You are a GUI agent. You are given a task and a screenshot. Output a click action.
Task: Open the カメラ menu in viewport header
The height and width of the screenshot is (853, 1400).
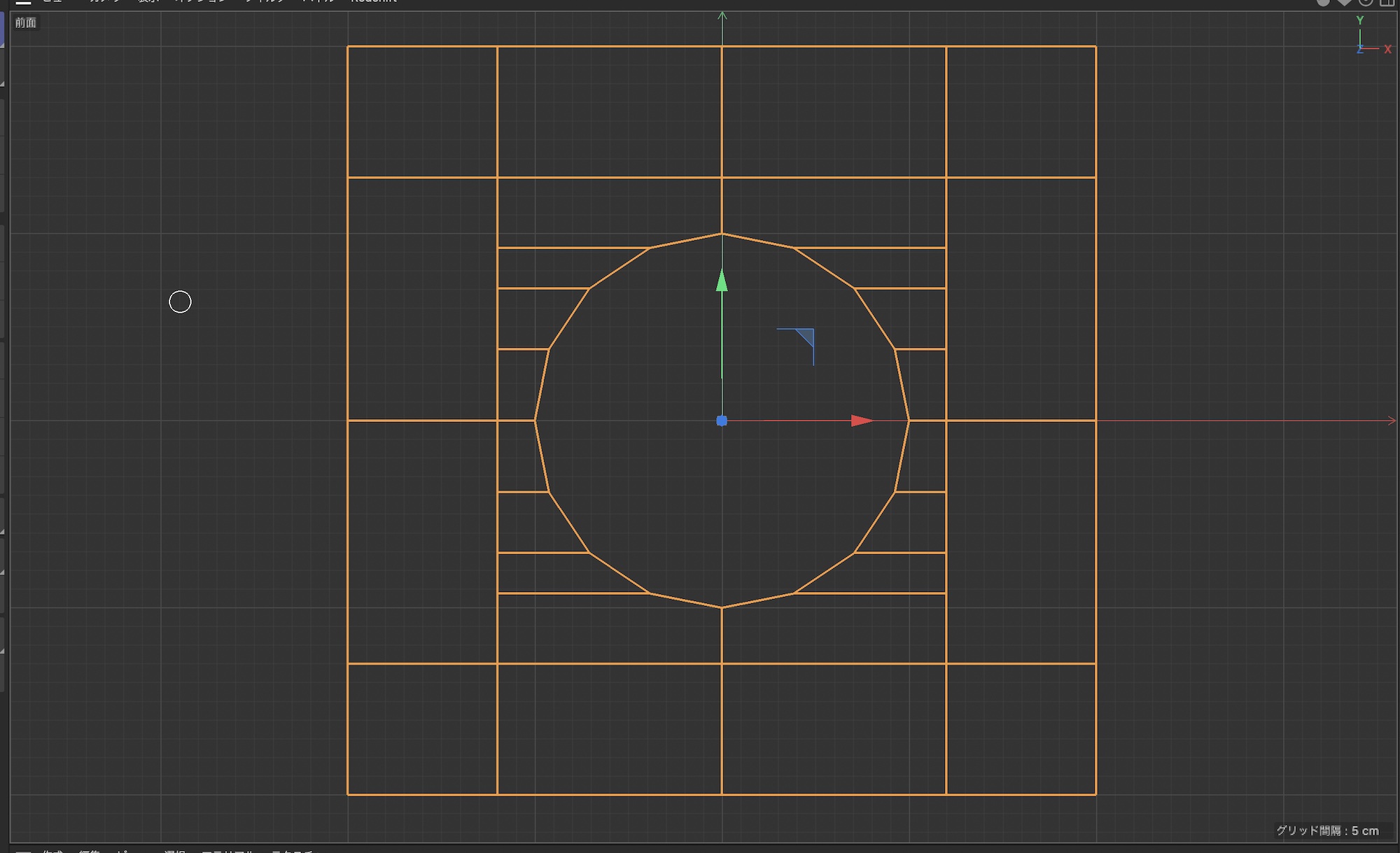[105, 2]
